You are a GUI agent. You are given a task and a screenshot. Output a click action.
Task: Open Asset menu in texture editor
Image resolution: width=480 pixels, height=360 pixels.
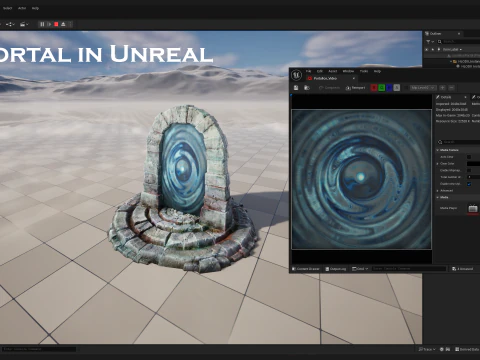[x=333, y=71]
